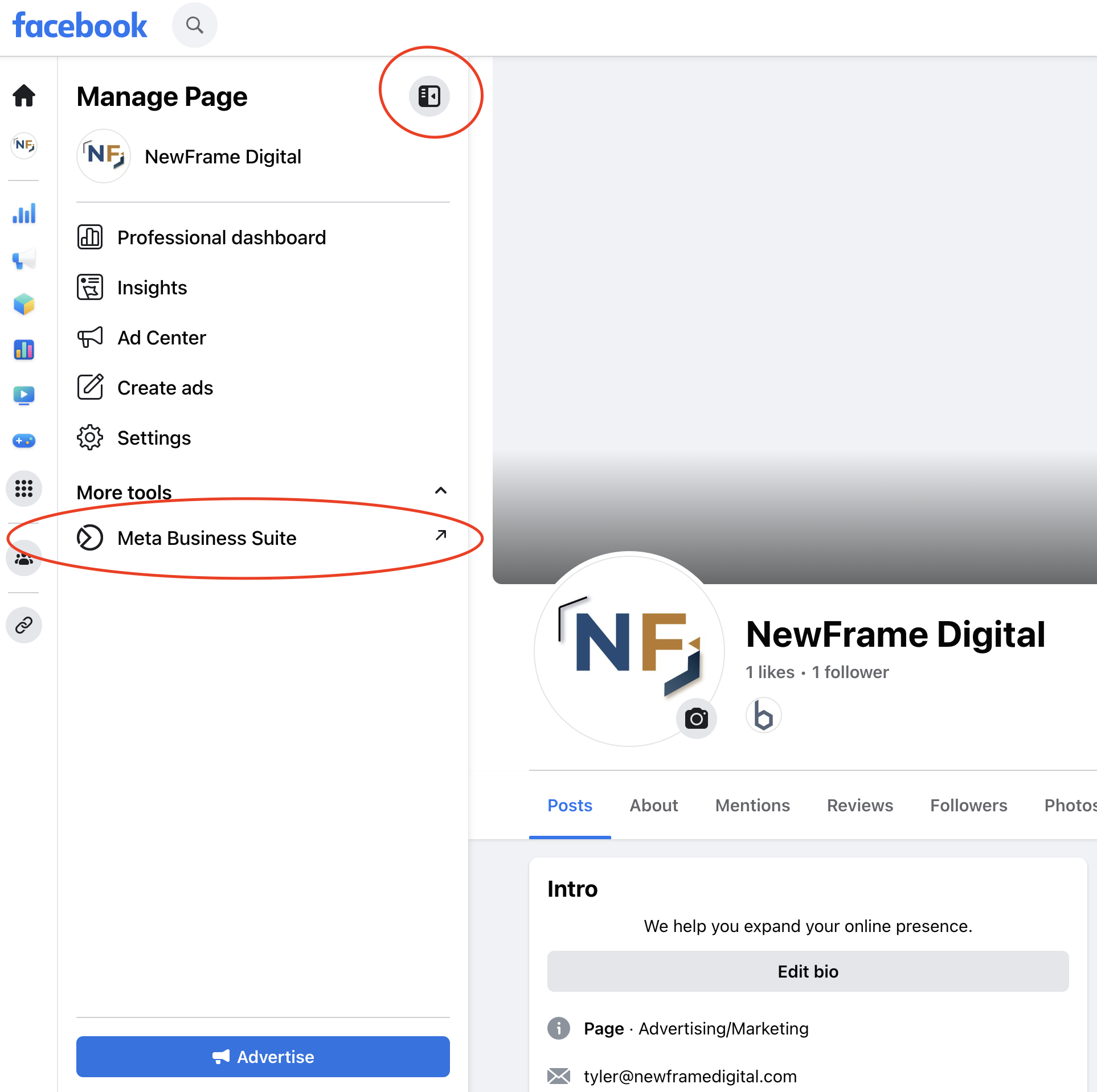
Task: Update profile picture via camera icon
Action: (697, 718)
